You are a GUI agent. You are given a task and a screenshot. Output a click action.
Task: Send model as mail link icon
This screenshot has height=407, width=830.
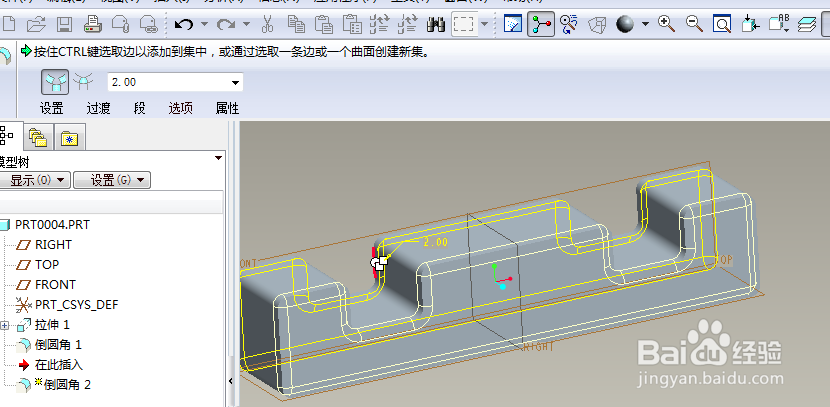pos(149,24)
